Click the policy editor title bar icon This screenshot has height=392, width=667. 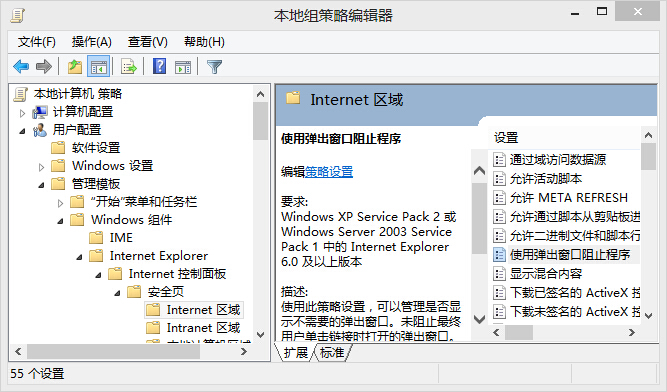[17, 15]
